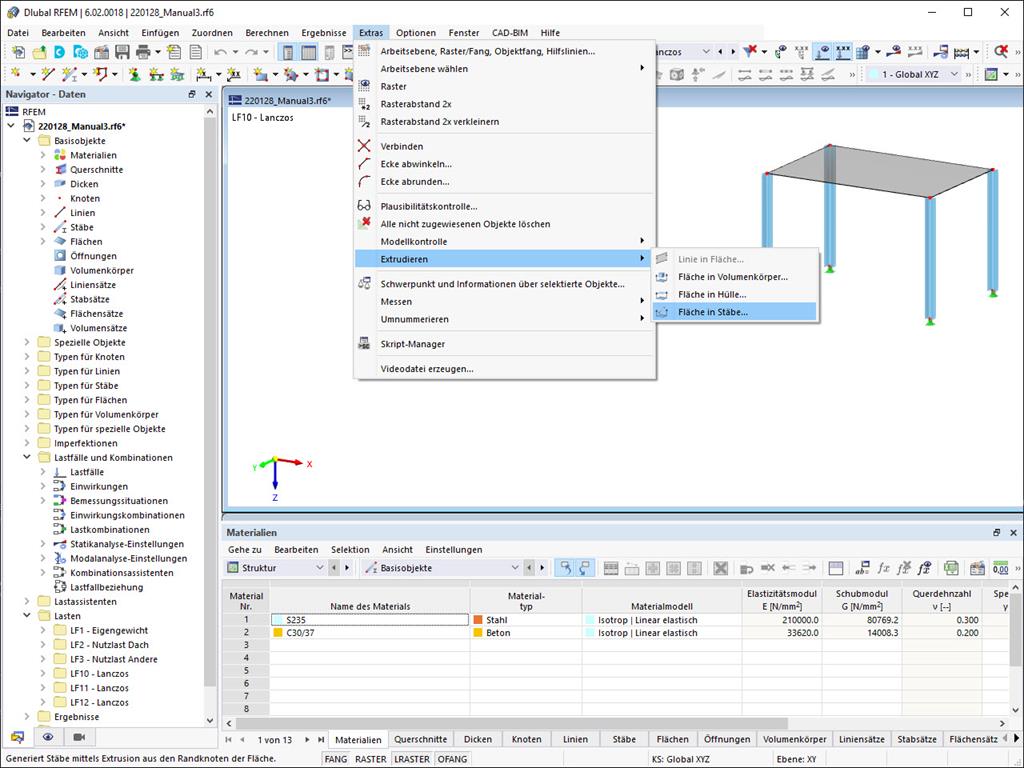Select Fläche in Stäbe... submenu item
1024x768 pixels.
click(x=735, y=312)
